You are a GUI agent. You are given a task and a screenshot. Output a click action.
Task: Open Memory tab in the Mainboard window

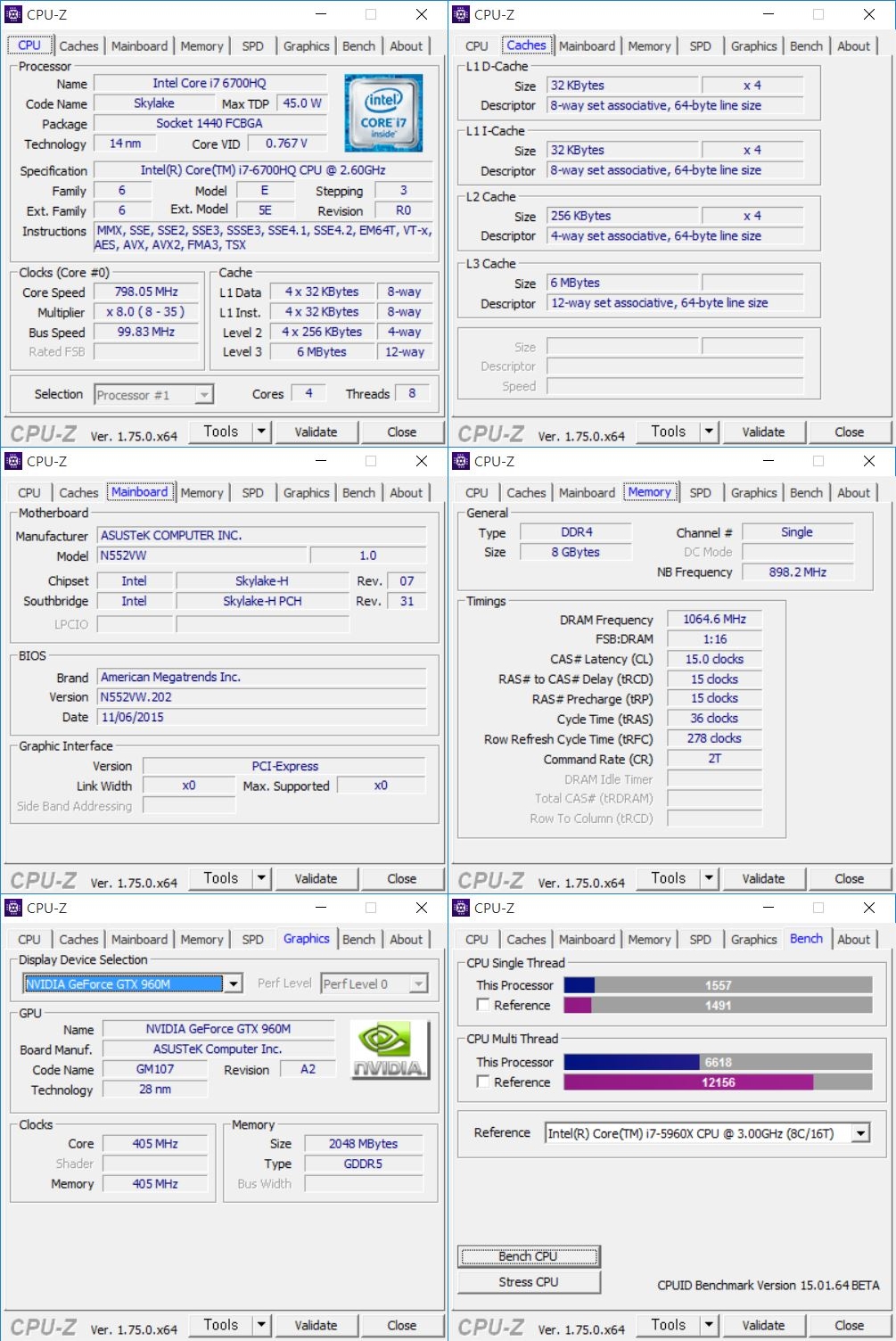click(x=201, y=493)
